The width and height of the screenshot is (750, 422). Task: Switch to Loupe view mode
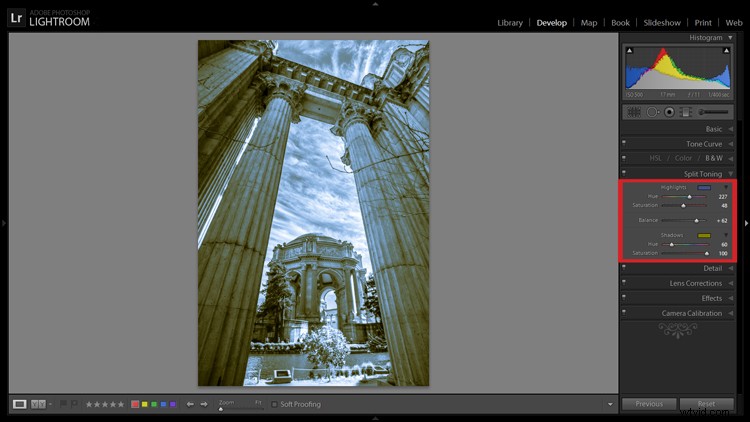pos(20,404)
